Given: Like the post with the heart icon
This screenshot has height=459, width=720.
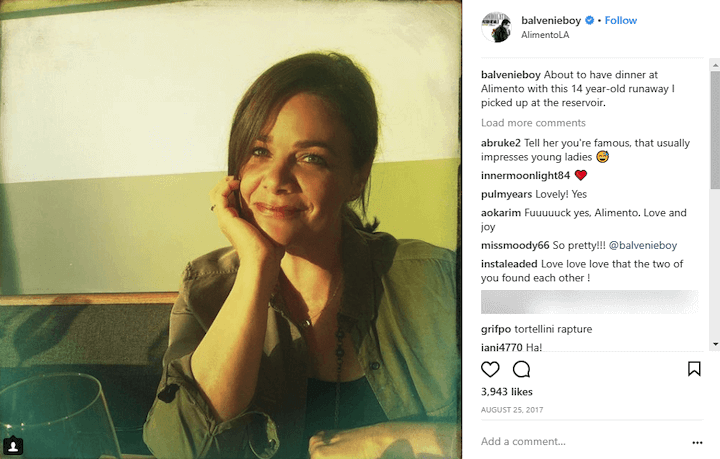Looking at the screenshot, I should (490, 369).
